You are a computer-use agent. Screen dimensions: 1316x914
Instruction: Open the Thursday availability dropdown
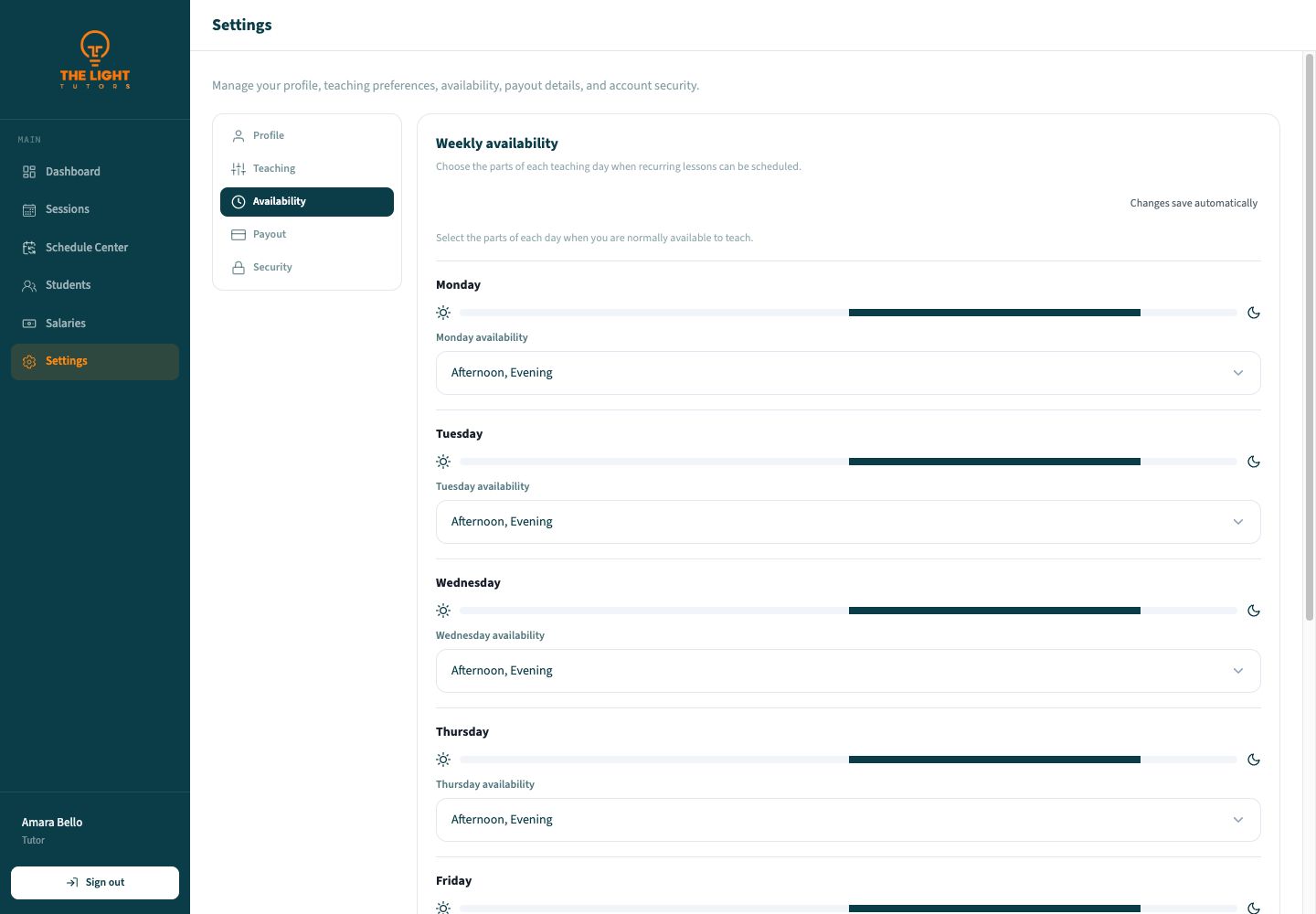[848, 820]
